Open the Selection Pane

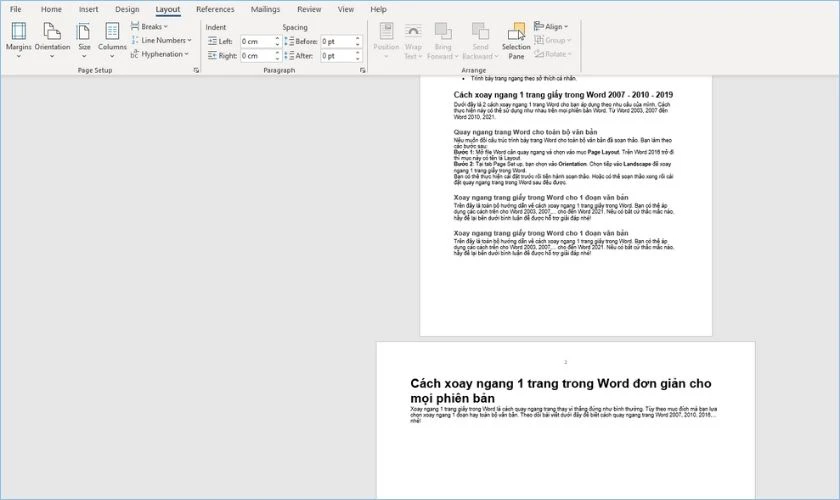516,40
